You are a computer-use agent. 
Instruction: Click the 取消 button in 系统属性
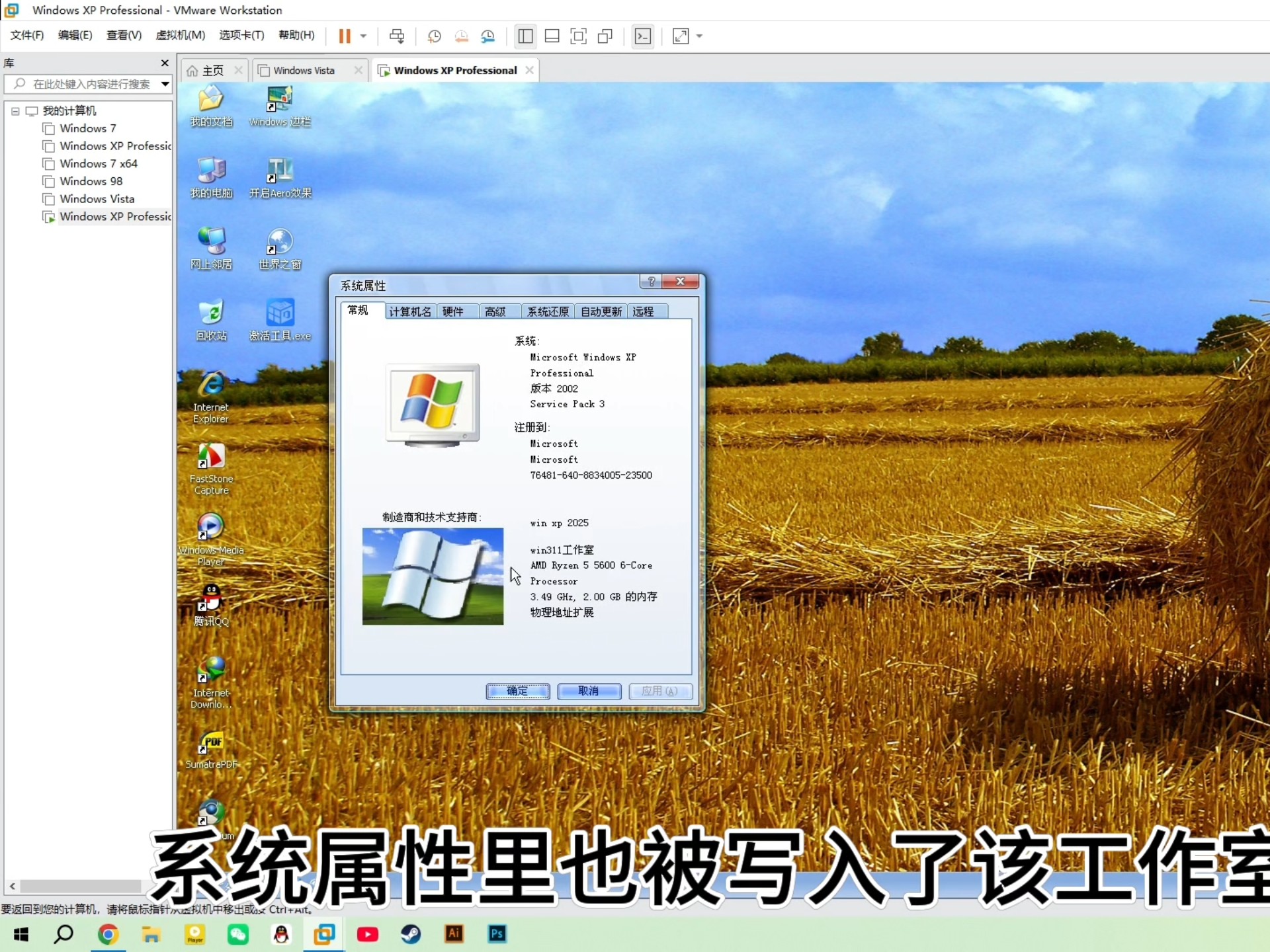[589, 691]
